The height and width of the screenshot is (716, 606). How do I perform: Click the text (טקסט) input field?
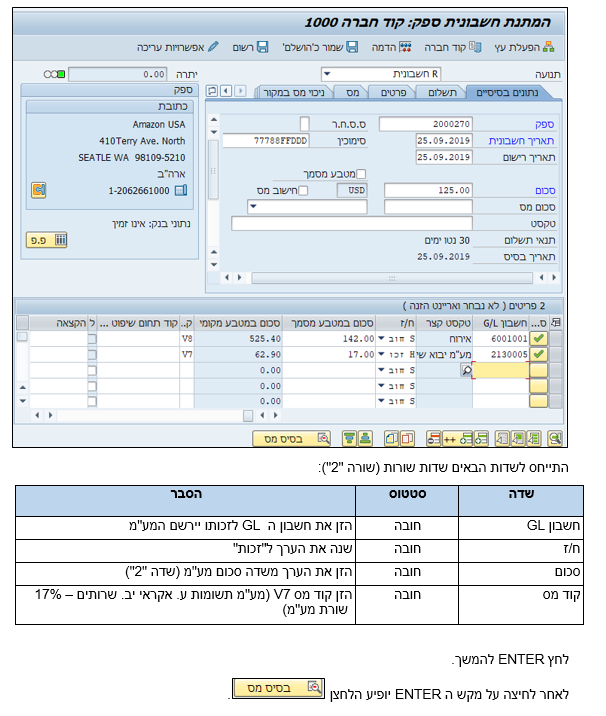[x=352, y=223]
